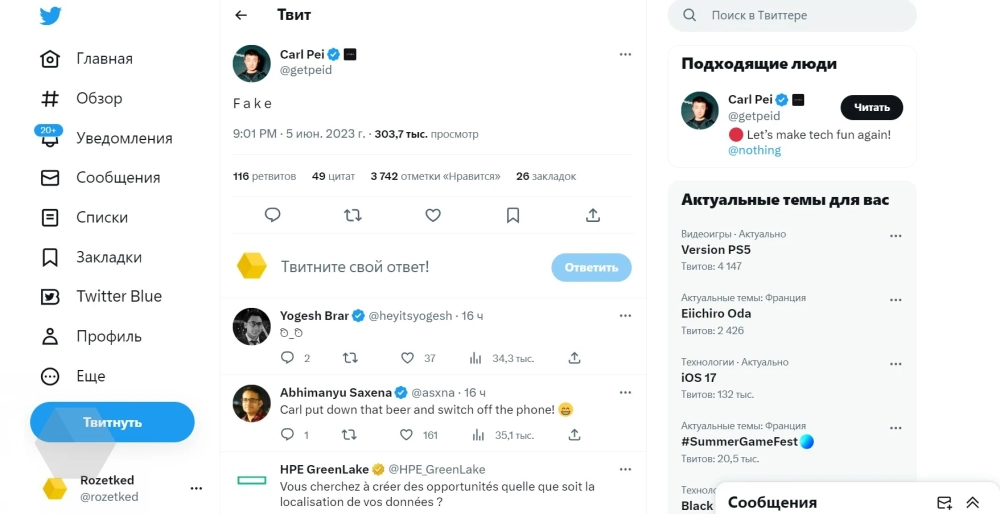Bookmark Carl Pei's tweet
The height and width of the screenshot is (514, 1000).
[x=513, y=215]
